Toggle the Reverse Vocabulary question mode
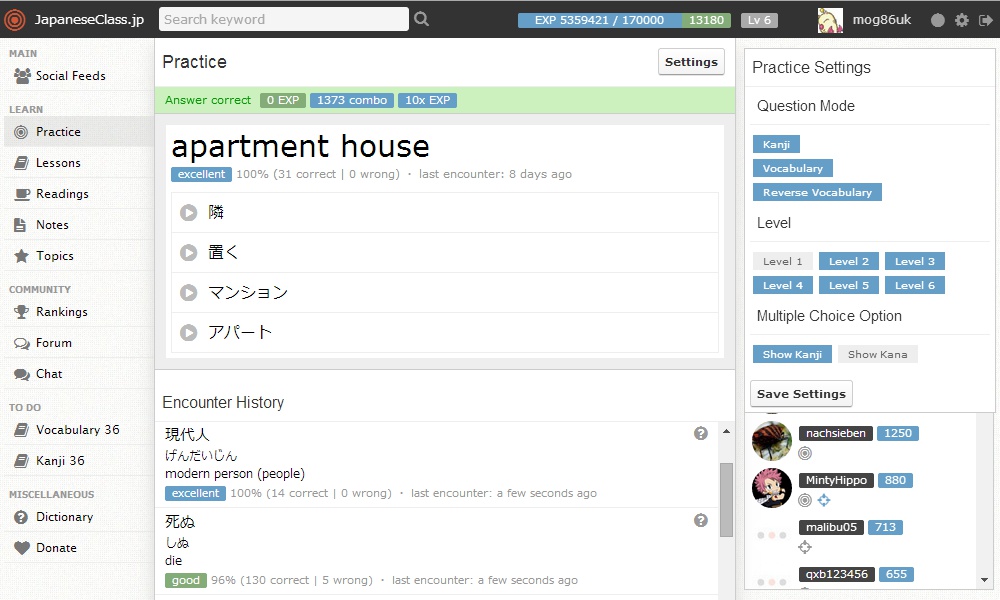1000x600 pixels. (x=817, y=193)
